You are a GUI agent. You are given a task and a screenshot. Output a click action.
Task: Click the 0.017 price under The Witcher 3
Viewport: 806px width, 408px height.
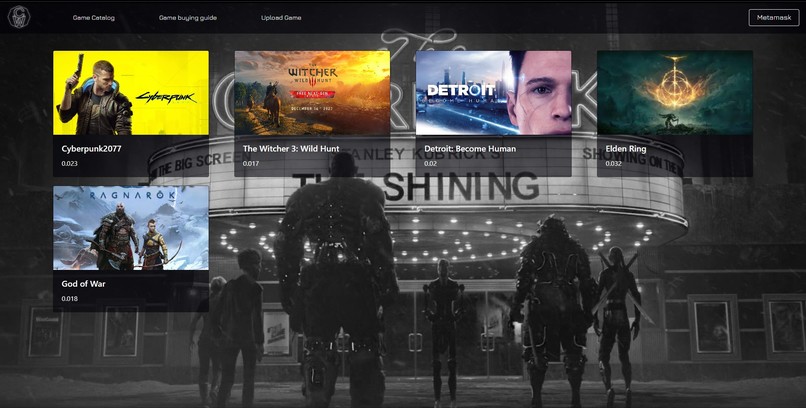click(251, 164)
